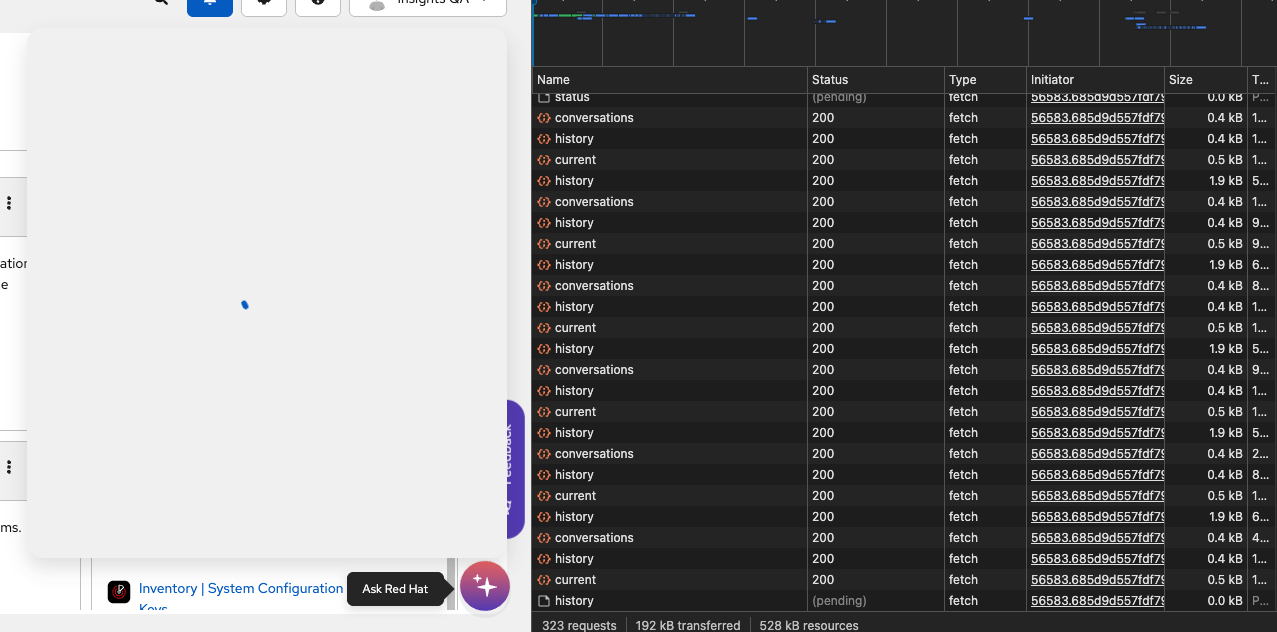Sort requests by the Initiator column header
Viewport: 1277px width, 632px height.
click(x=1096, y=80)
